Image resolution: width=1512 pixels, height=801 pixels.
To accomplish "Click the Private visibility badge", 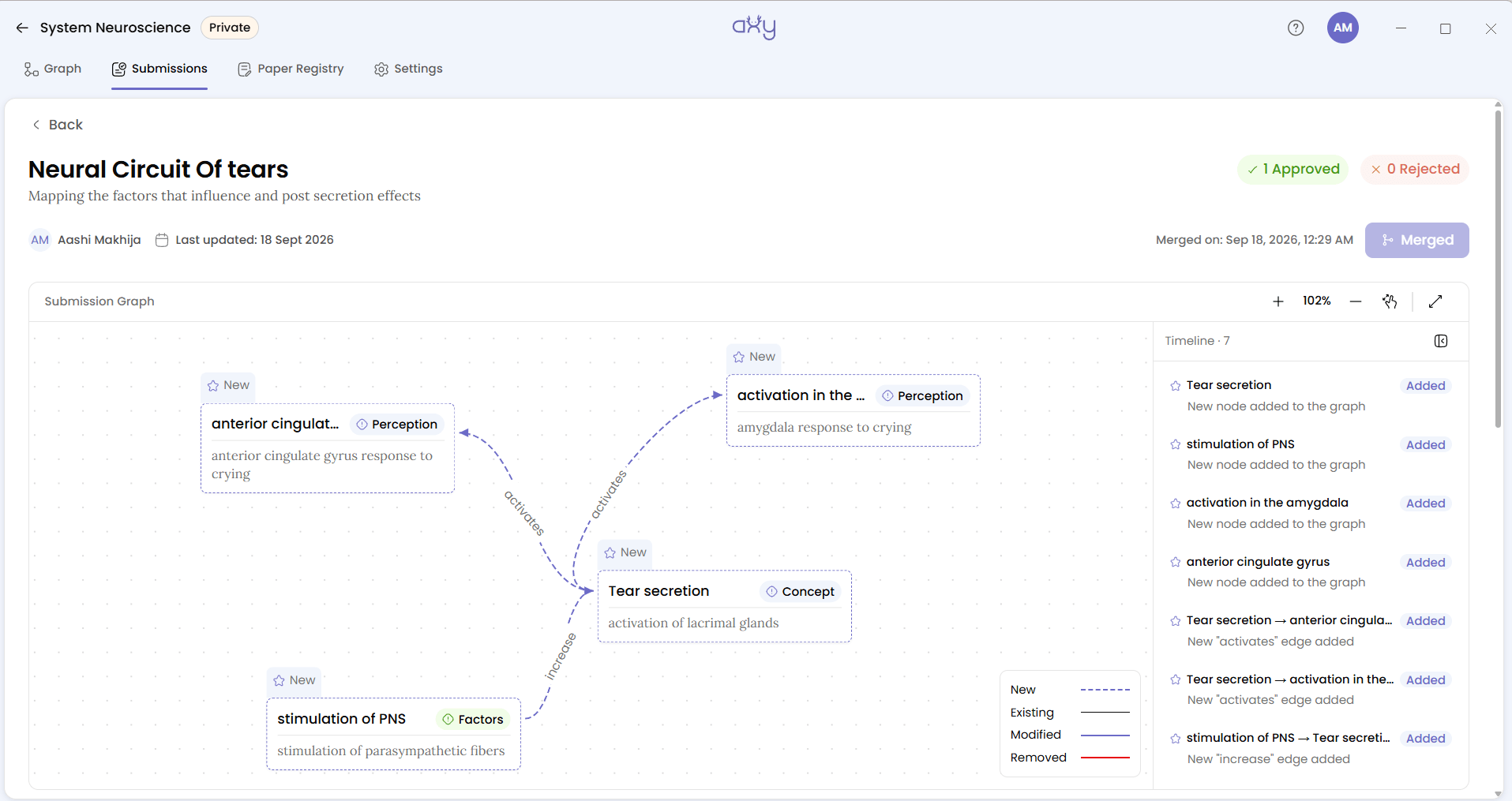I will [x=230, y=28].
